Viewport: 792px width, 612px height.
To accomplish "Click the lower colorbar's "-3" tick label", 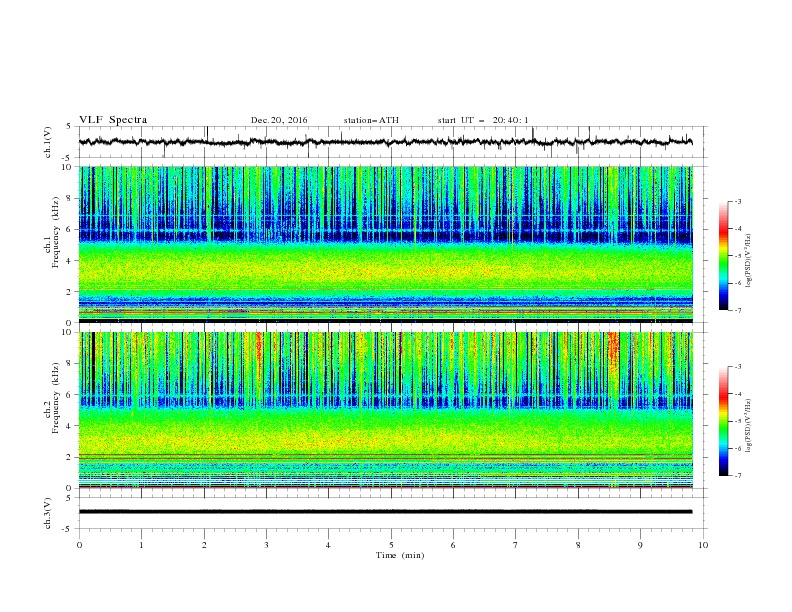I will coord(738,367).
